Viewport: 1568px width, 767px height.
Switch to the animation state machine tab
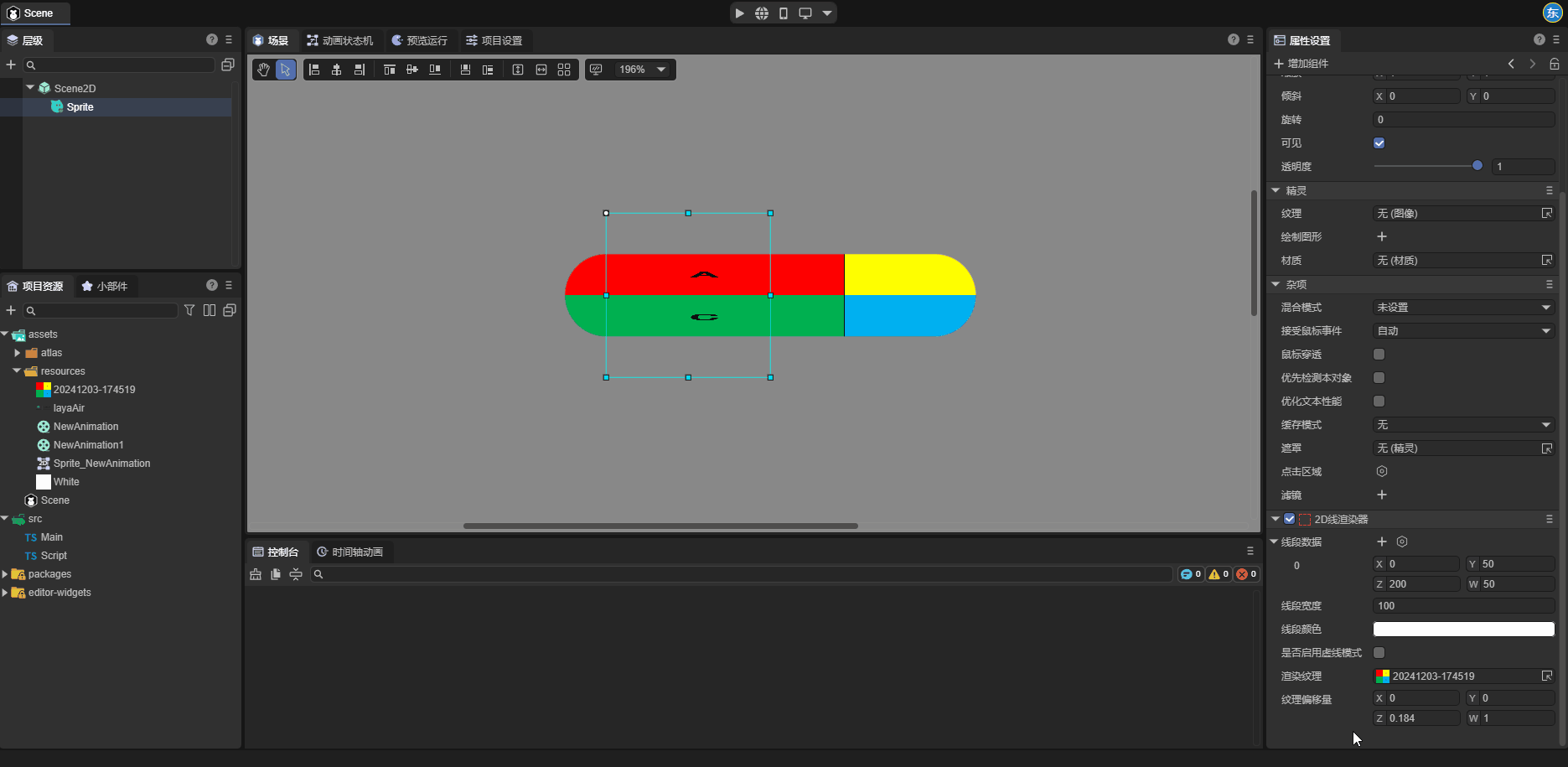tap(339, 40)
